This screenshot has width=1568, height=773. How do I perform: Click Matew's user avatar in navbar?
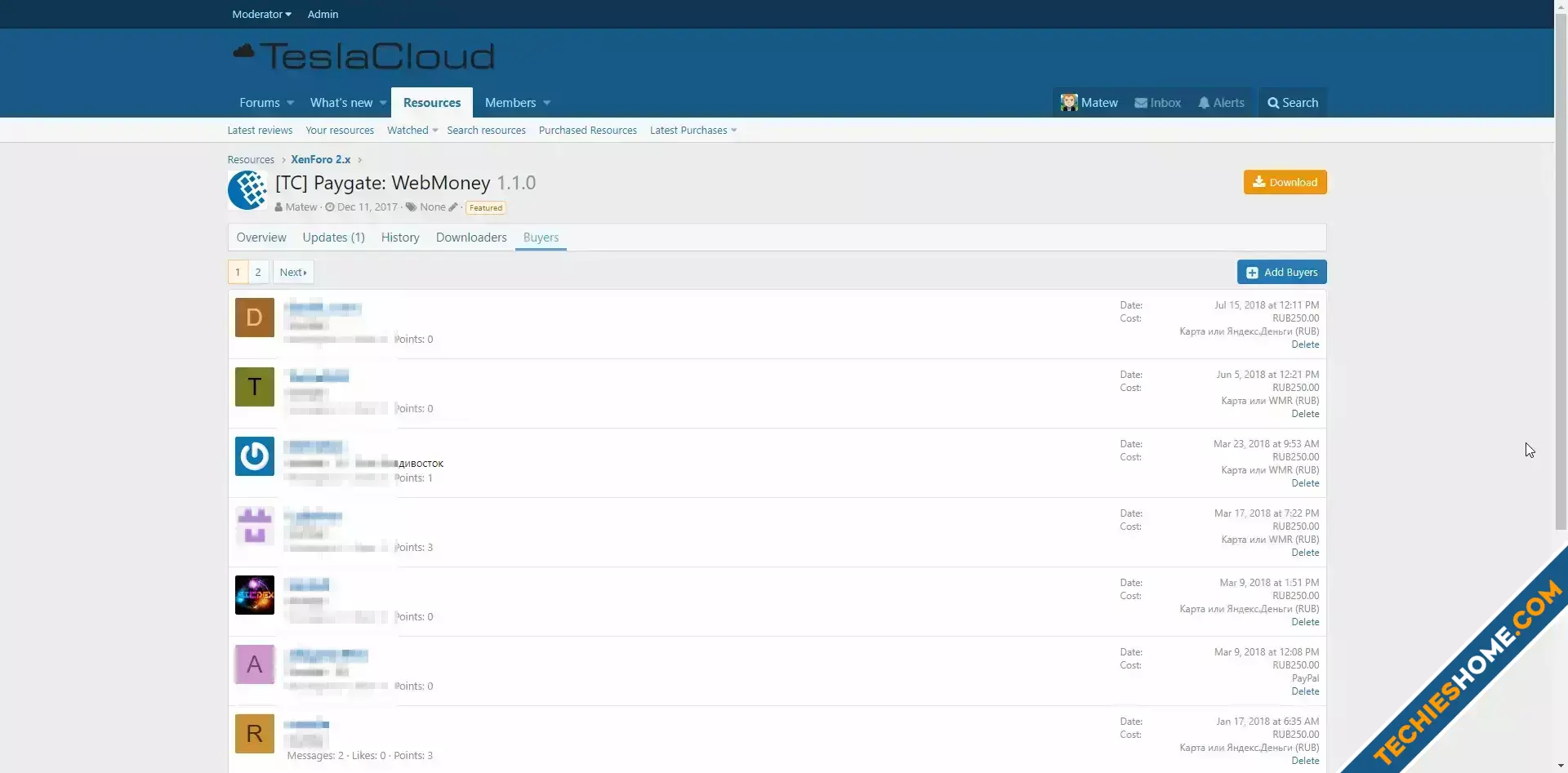point(1069,103)
